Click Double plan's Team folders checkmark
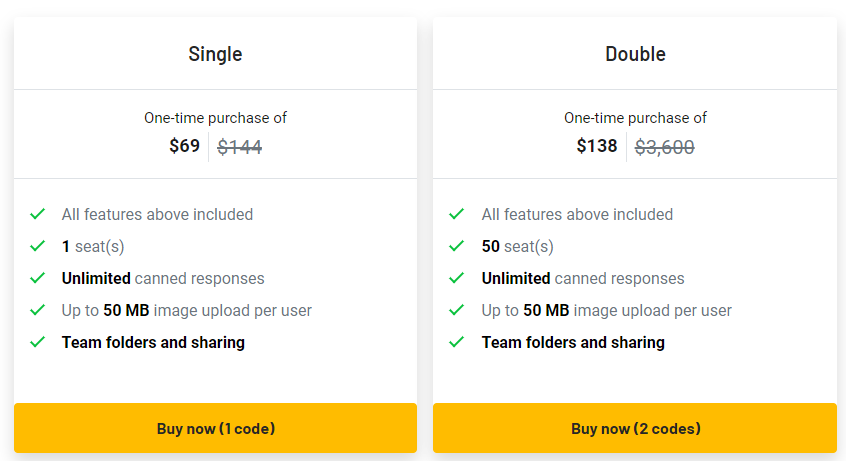Image resolution: width=846 pixels, height=461 pixels. [x=456, y=342]
